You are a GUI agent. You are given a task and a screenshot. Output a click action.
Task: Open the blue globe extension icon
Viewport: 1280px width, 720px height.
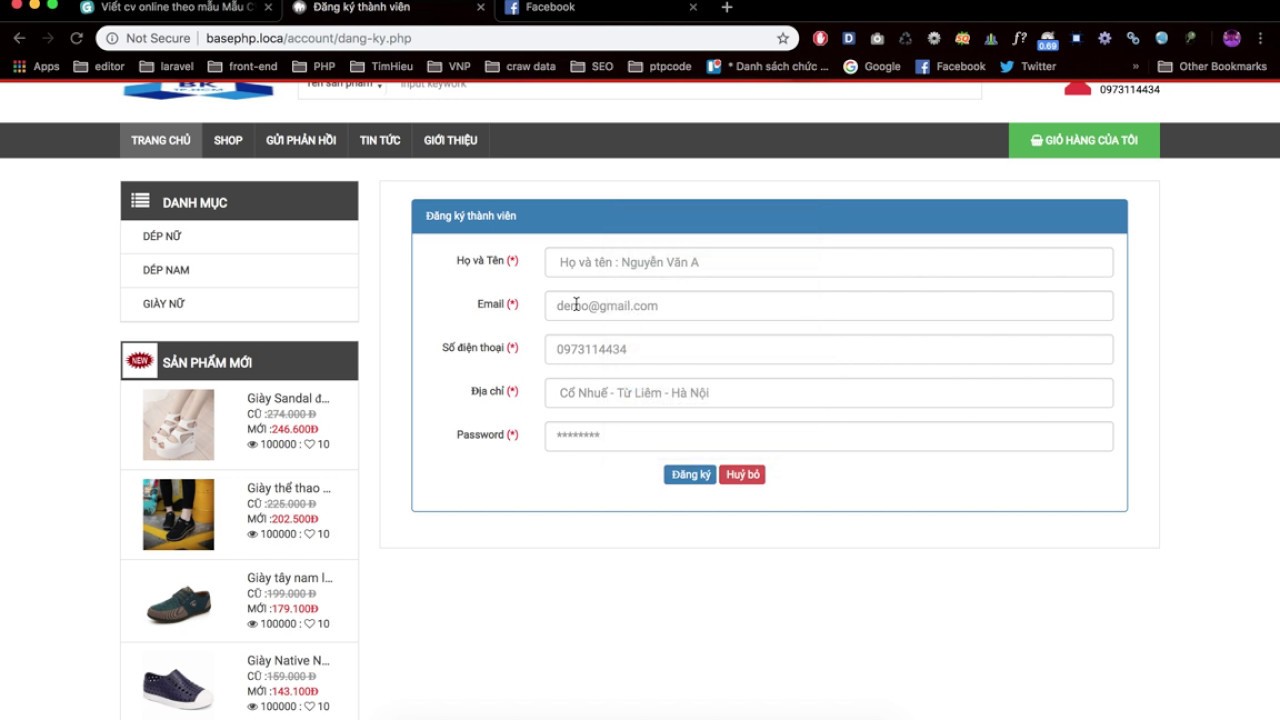click(1161, 38)
